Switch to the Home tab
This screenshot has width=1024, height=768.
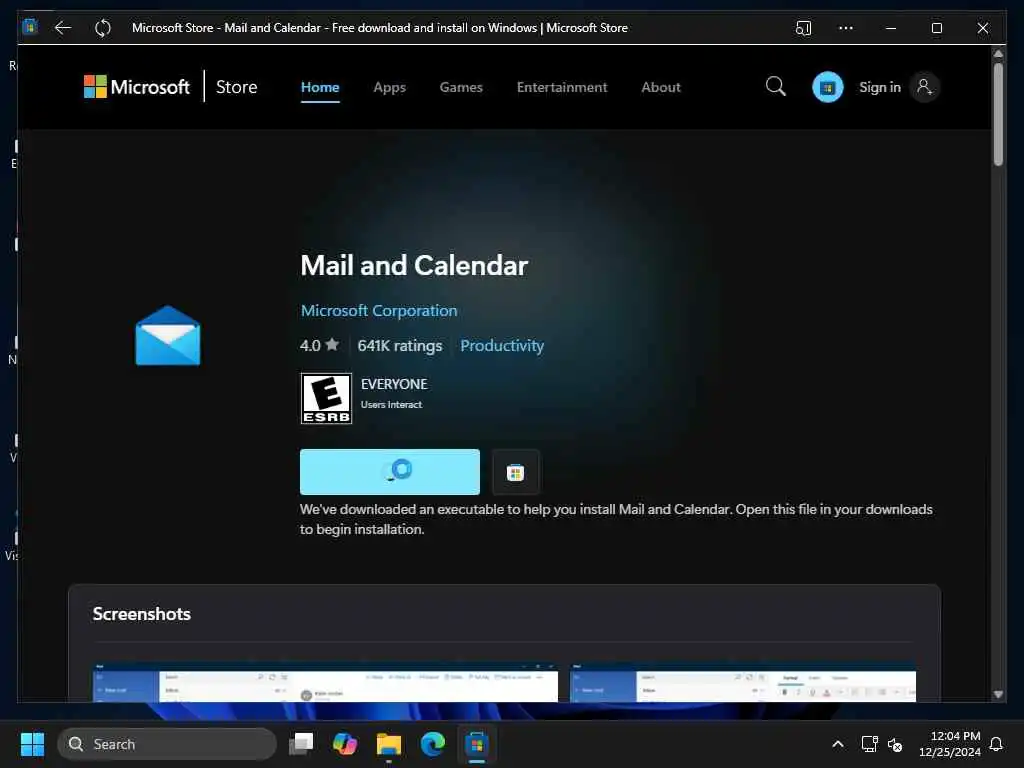320,87
